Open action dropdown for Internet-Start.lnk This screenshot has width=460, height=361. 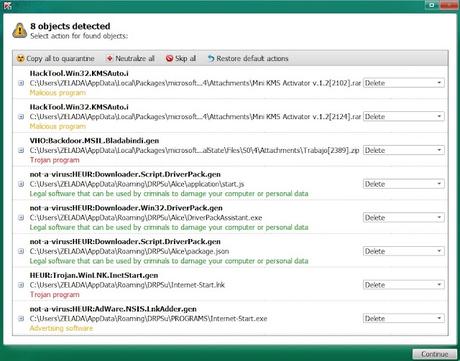click(x=403, y=285)
